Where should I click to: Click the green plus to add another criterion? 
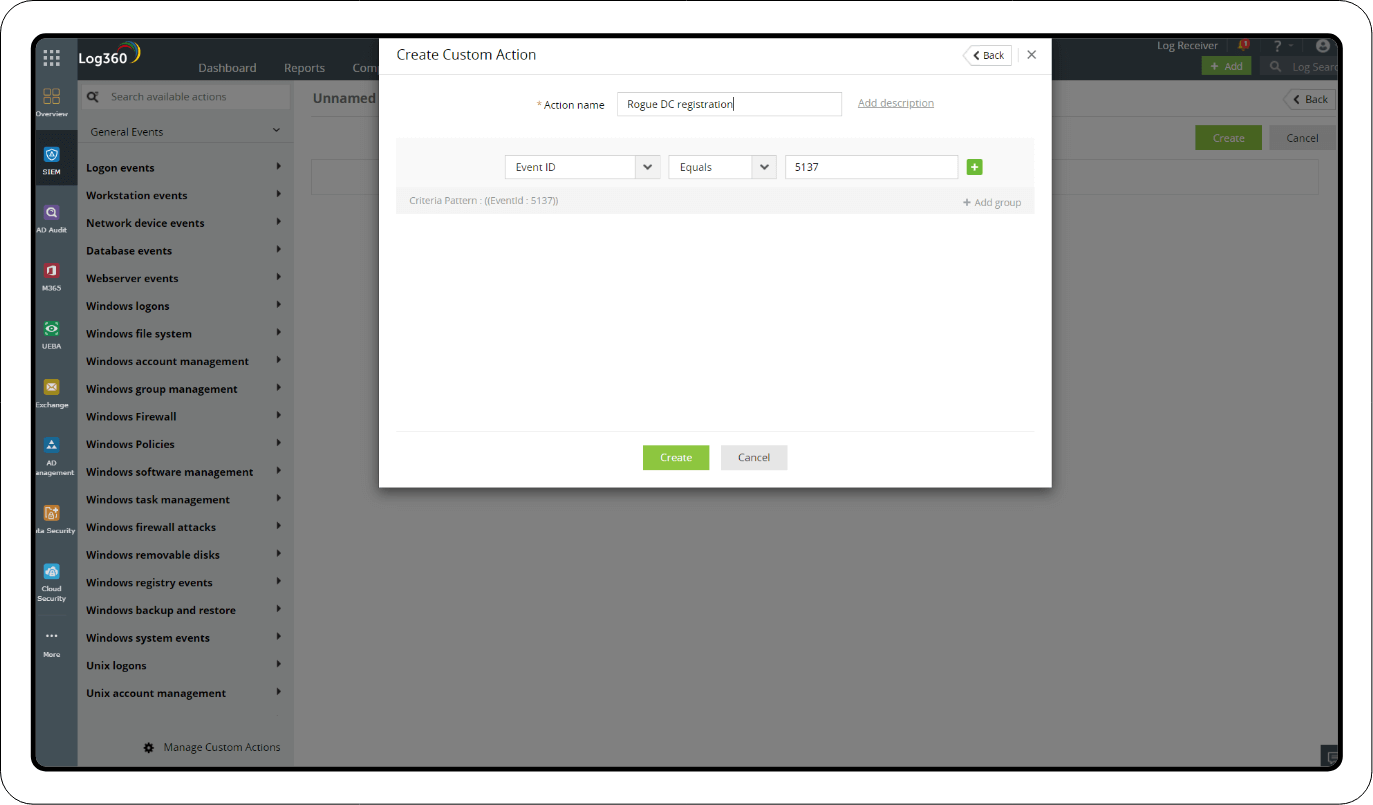tap(975, 167)
